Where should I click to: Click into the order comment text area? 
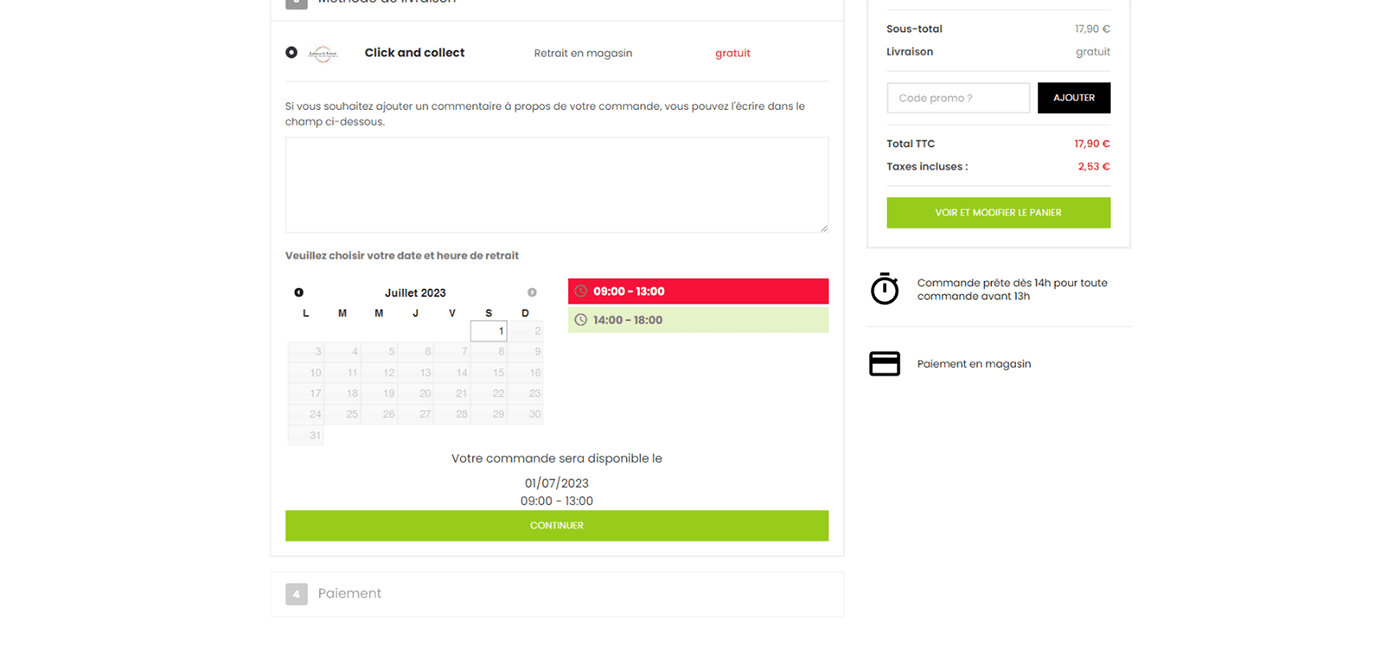click(557, 185)
